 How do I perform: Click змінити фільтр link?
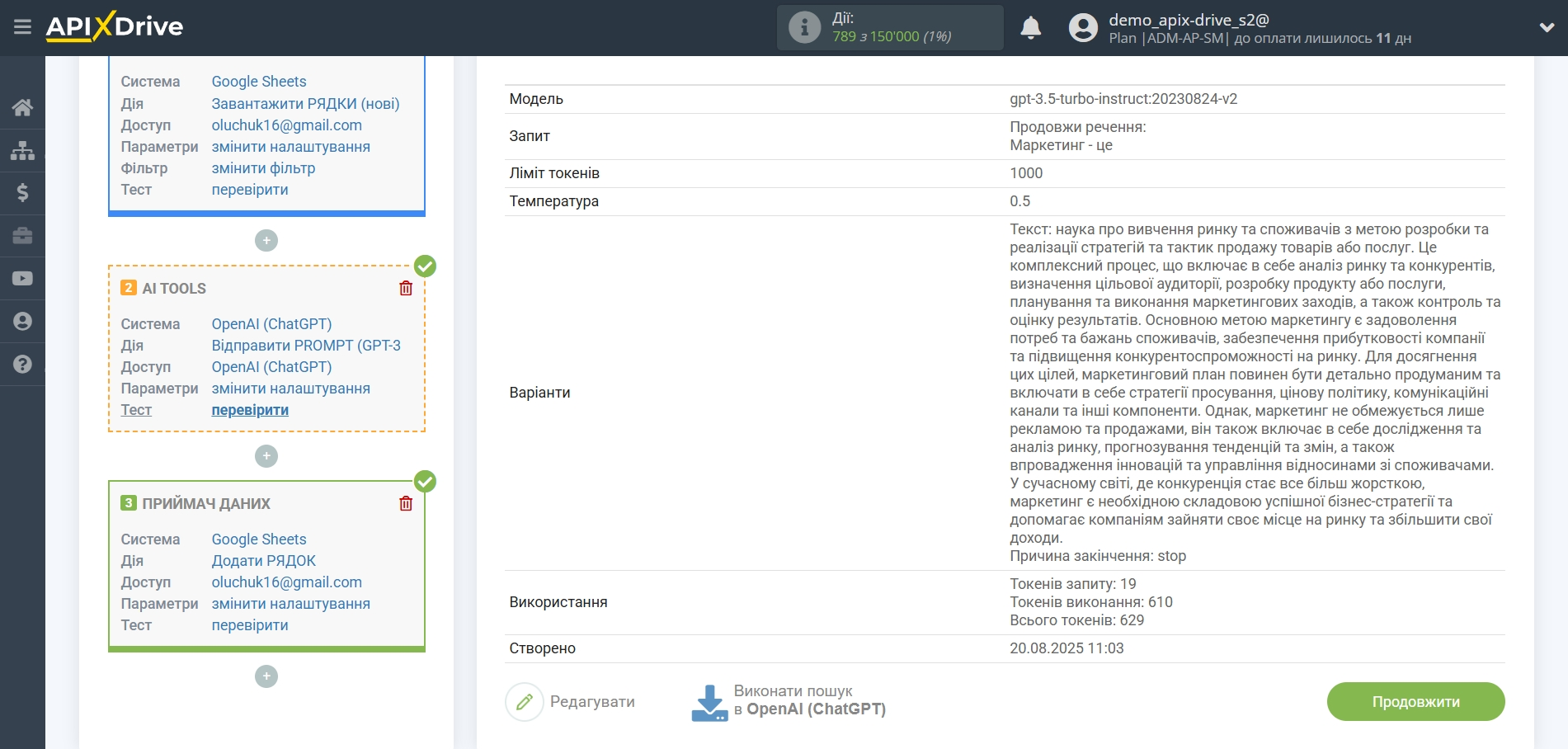(264, 168)
